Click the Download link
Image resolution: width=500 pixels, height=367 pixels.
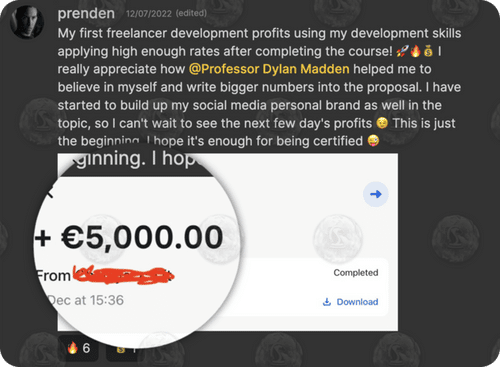357,302
